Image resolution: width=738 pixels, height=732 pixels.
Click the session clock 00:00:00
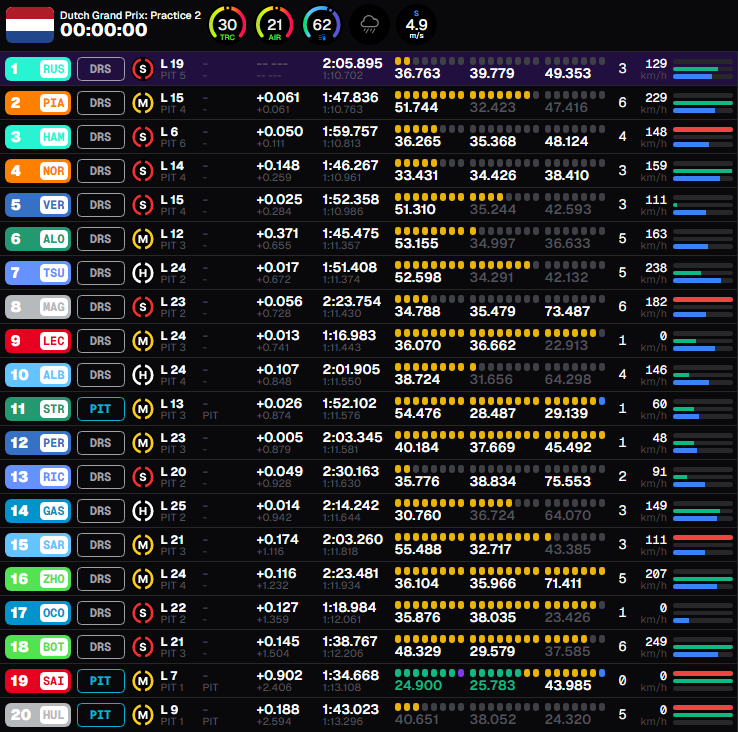104,30
